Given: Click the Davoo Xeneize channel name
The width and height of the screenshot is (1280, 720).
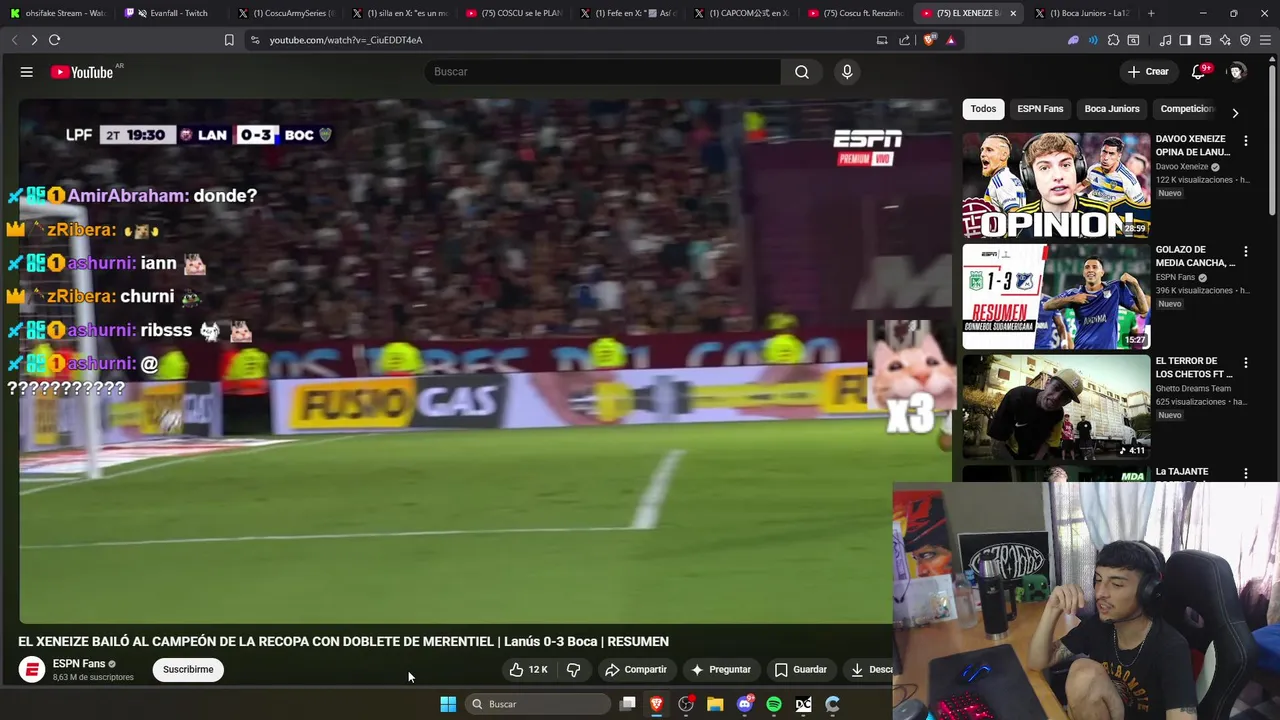Looking at the screenshot, I should (x=1182, y=167).
